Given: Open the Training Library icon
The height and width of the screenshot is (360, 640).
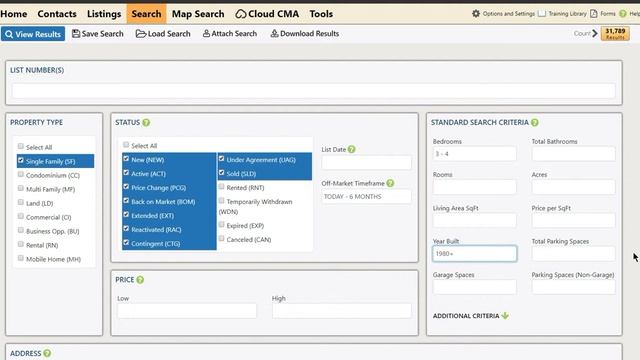Looking at the screenshot, I should coord(542,13).
